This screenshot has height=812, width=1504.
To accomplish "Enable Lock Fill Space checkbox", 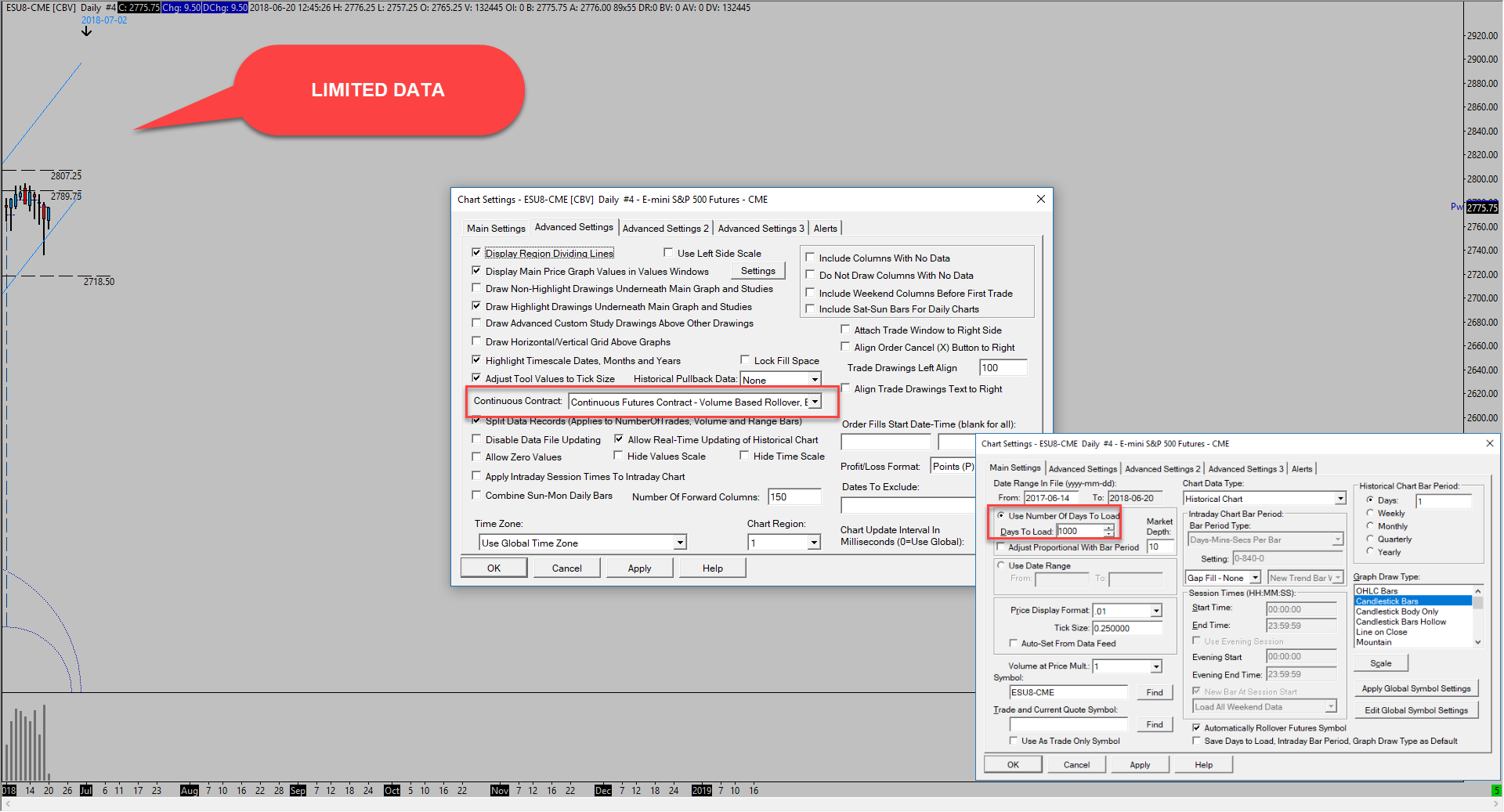I will point(745,360).
